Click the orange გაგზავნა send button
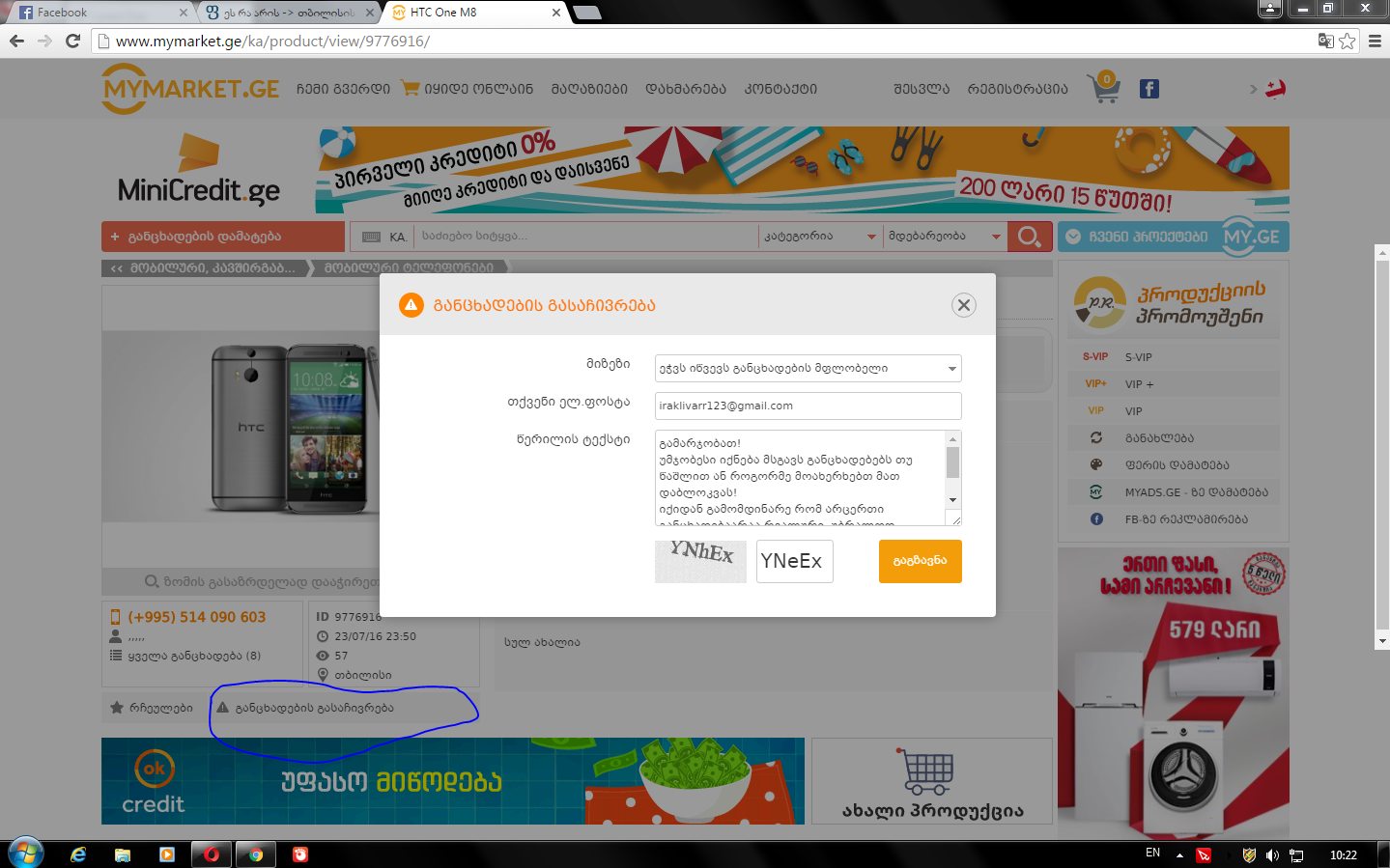 point(920,561)
